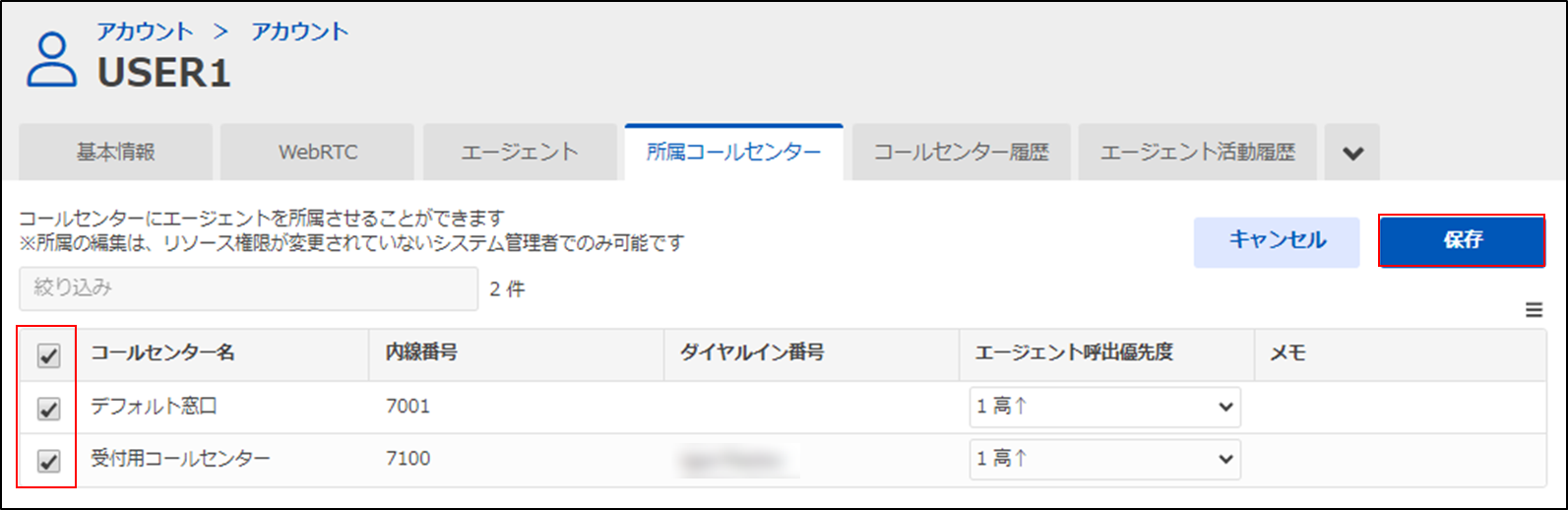
Task: Sort by コールセンター名 column header
Action: (x=163, y=352)
